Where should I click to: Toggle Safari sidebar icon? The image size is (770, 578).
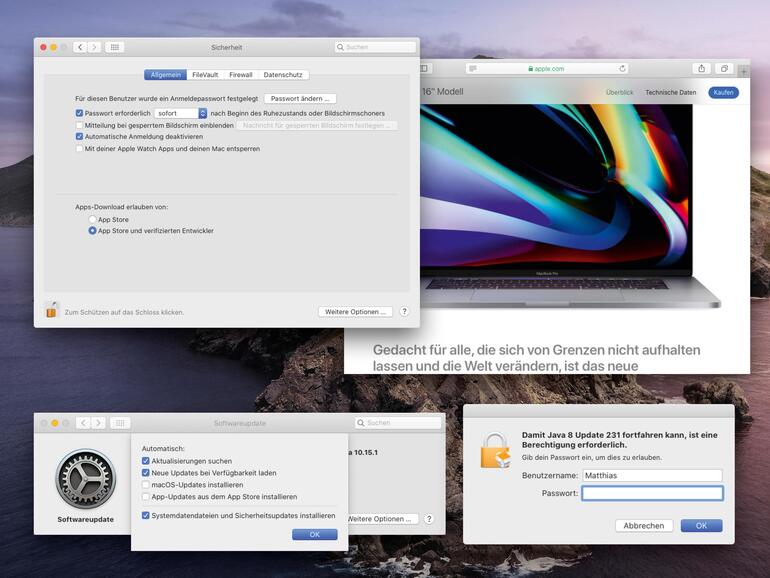click(x=424, y=68)
